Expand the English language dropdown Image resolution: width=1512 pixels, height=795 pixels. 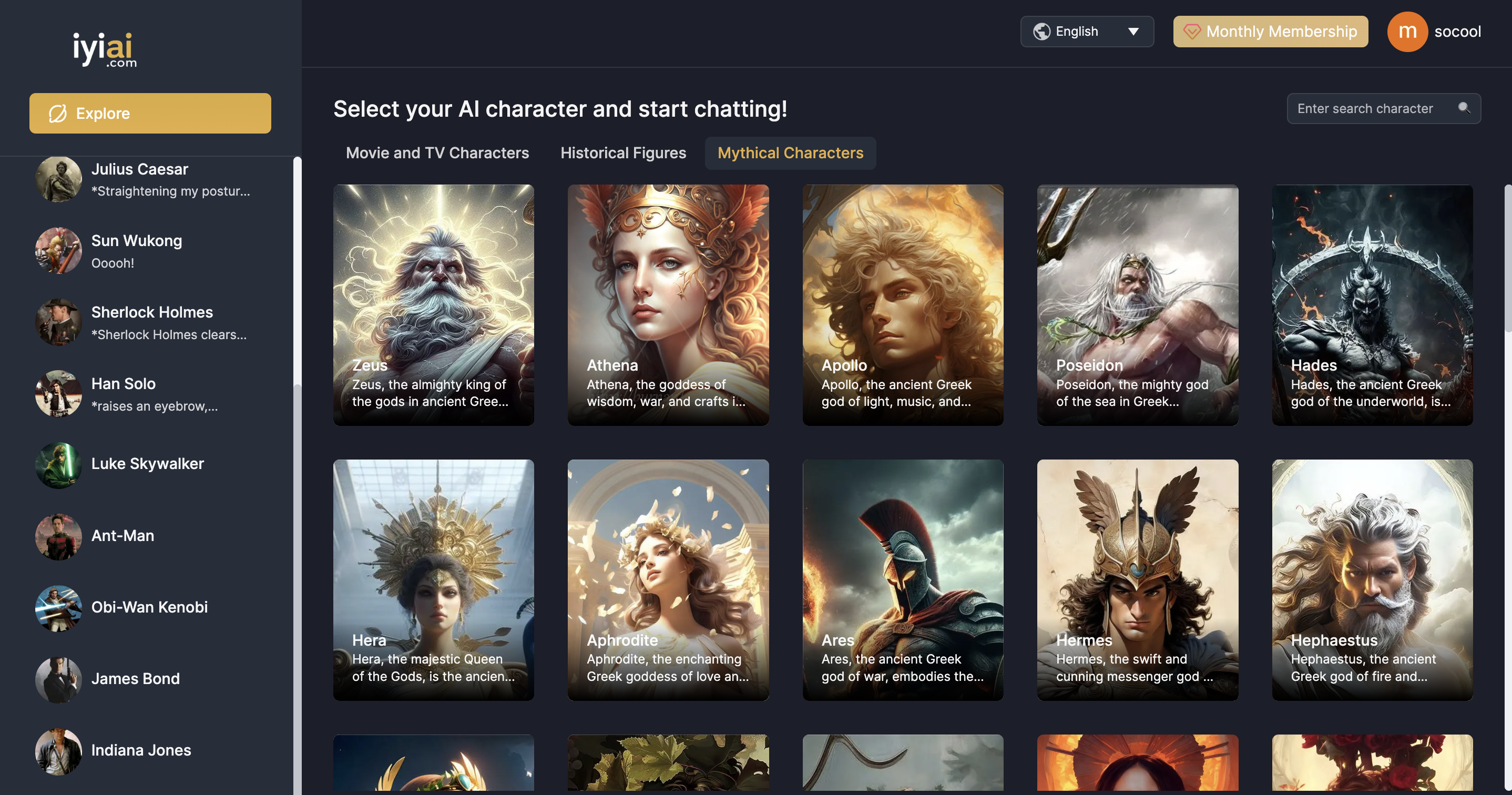coord(1087,32)
